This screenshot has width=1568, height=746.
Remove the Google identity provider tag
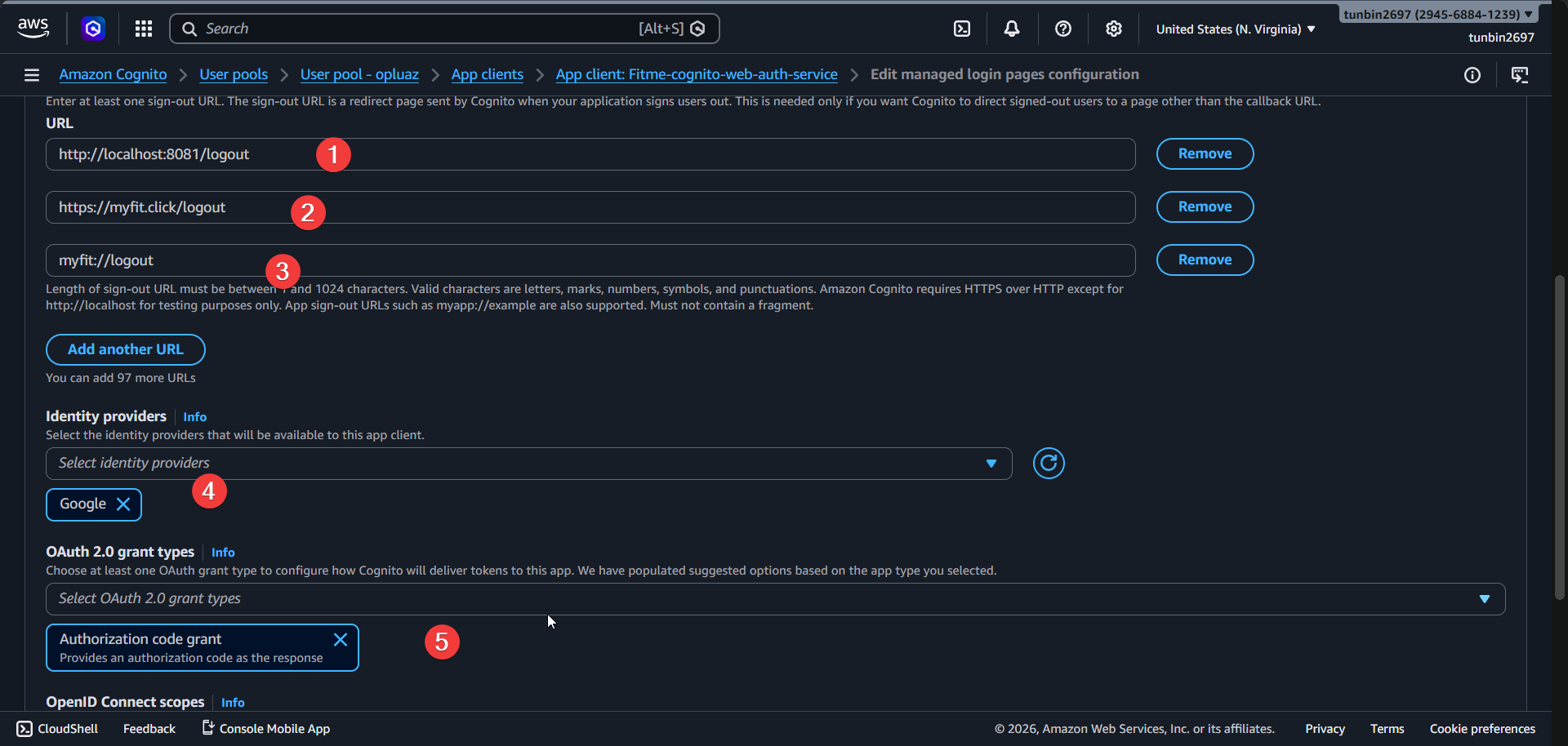click(x=124, y=504)
